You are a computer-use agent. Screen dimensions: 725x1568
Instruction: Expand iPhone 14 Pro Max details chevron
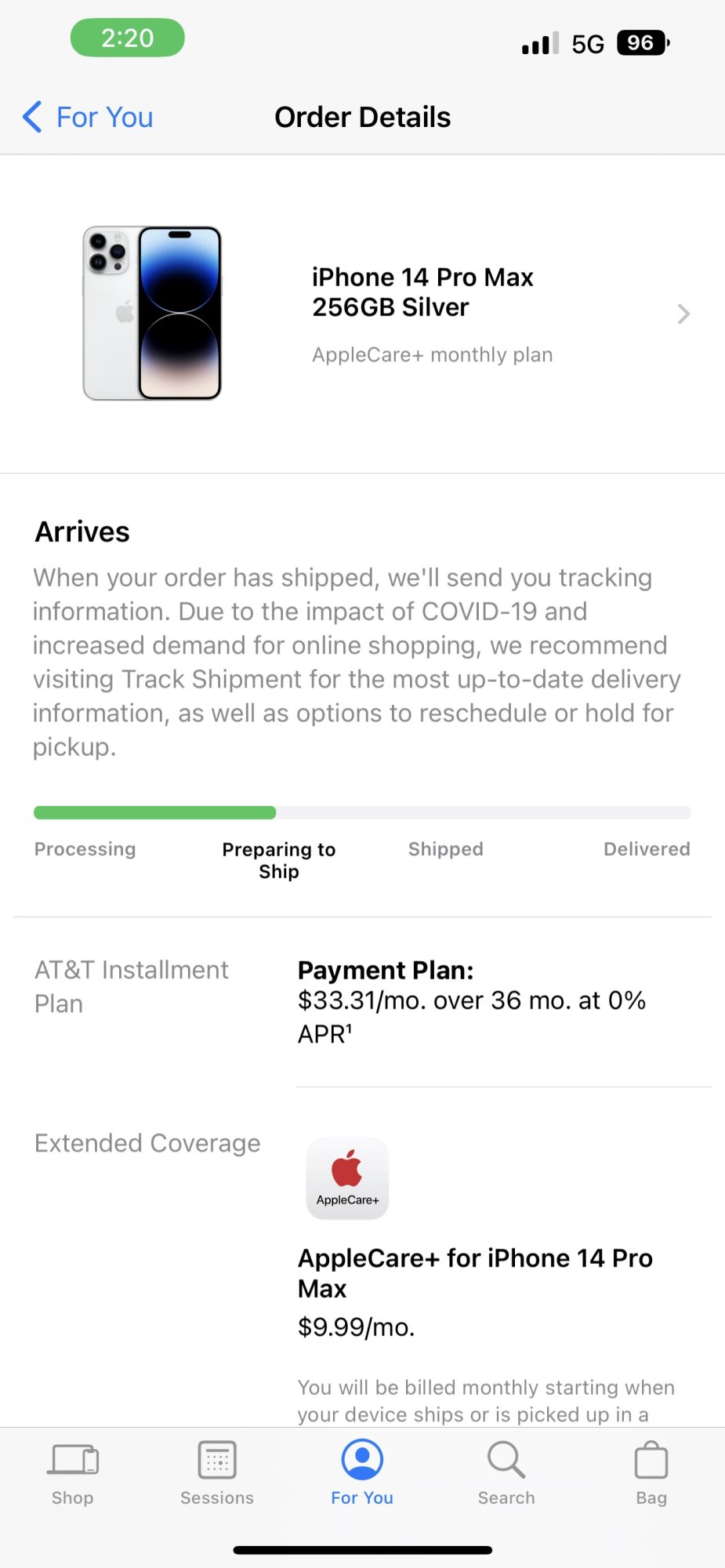pyautogui.click(x=683, y=314)
